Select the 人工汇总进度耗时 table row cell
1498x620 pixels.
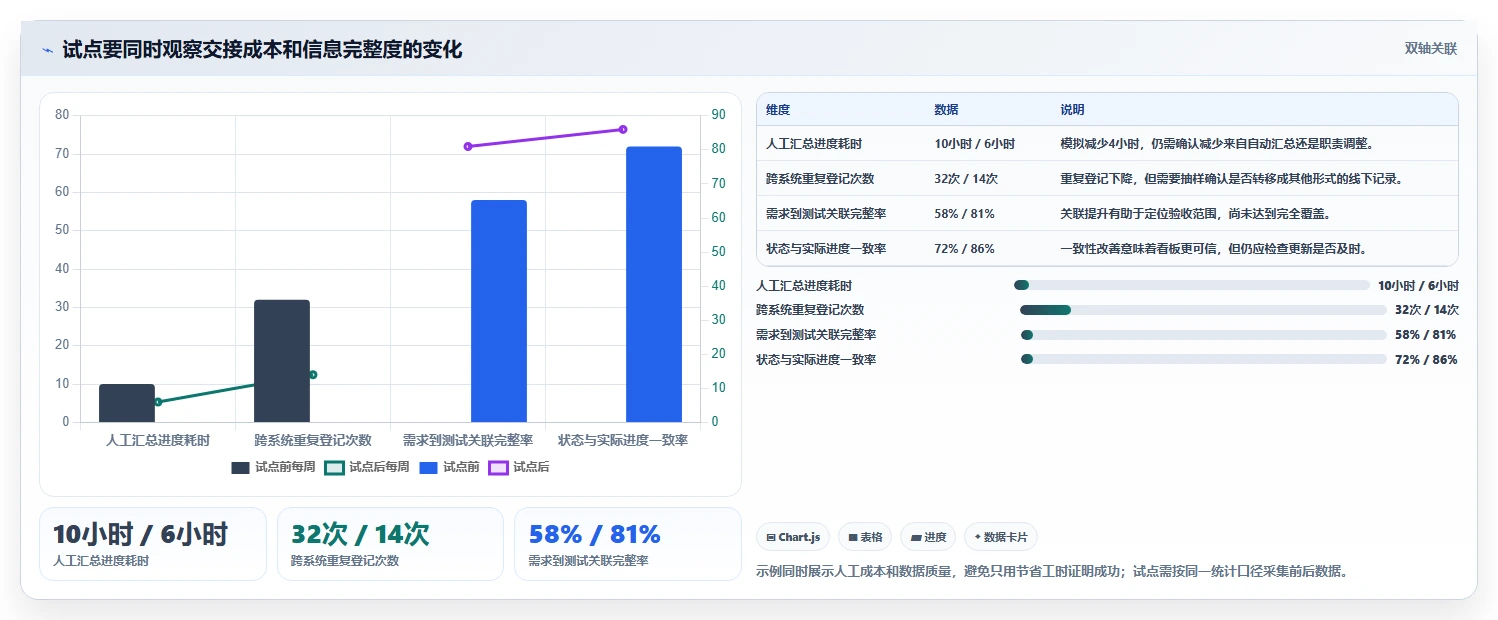[x=814, y=144]
